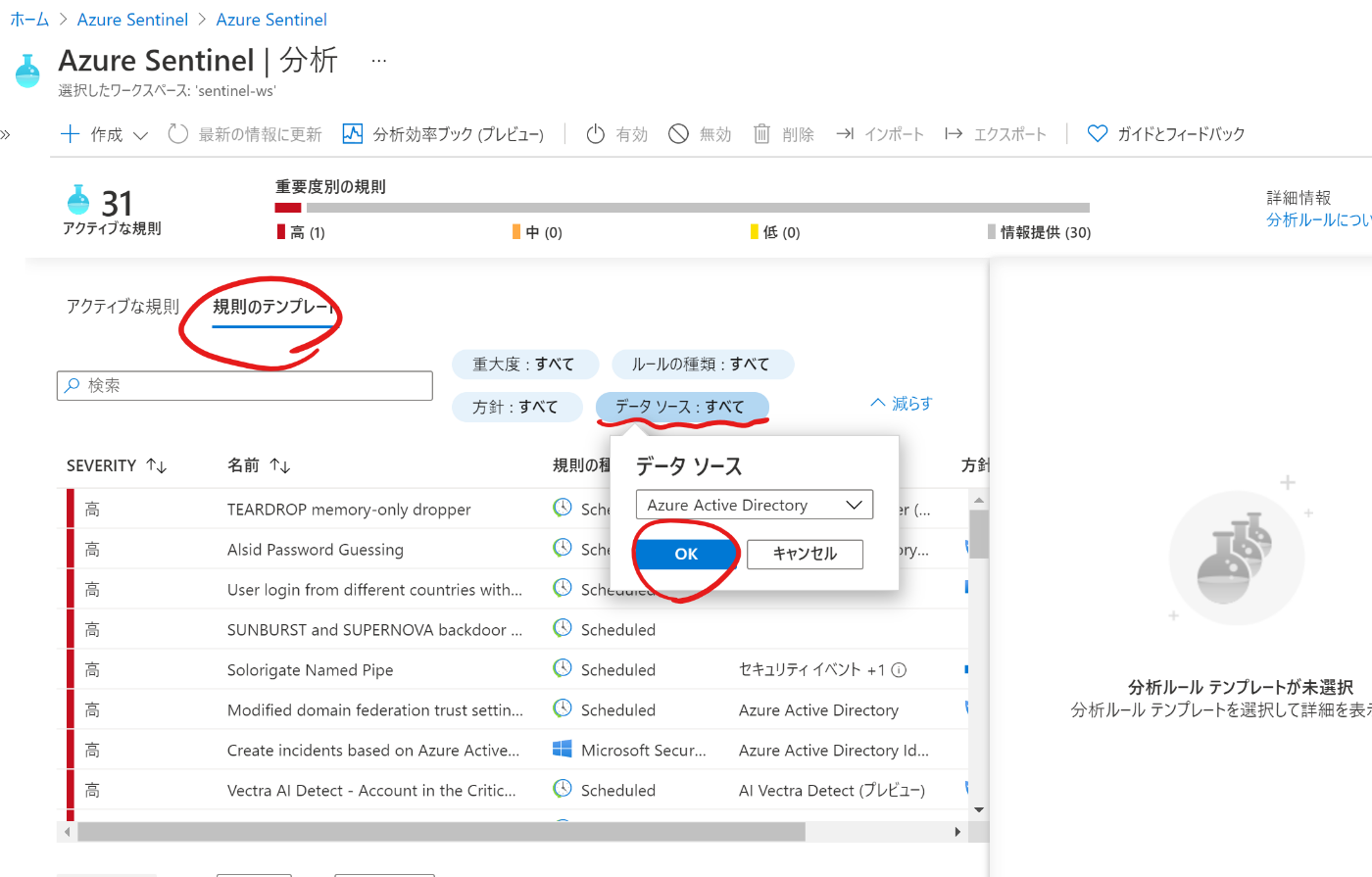Click the 削除 trash icon
The width and height of the screenshot is (1372, 877).
pos(761,134)
